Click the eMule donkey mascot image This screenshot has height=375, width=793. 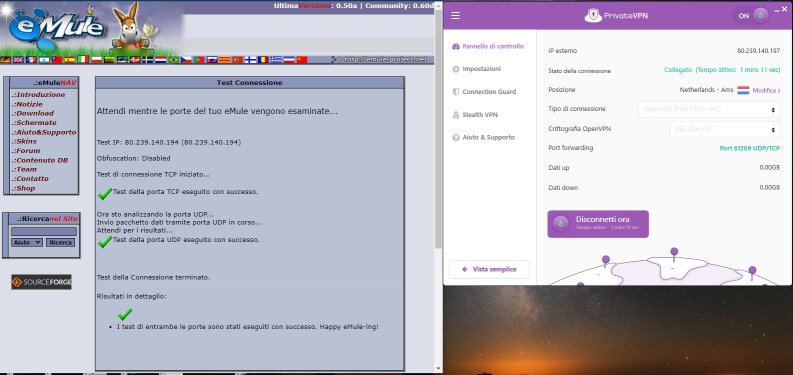(131, 28)
